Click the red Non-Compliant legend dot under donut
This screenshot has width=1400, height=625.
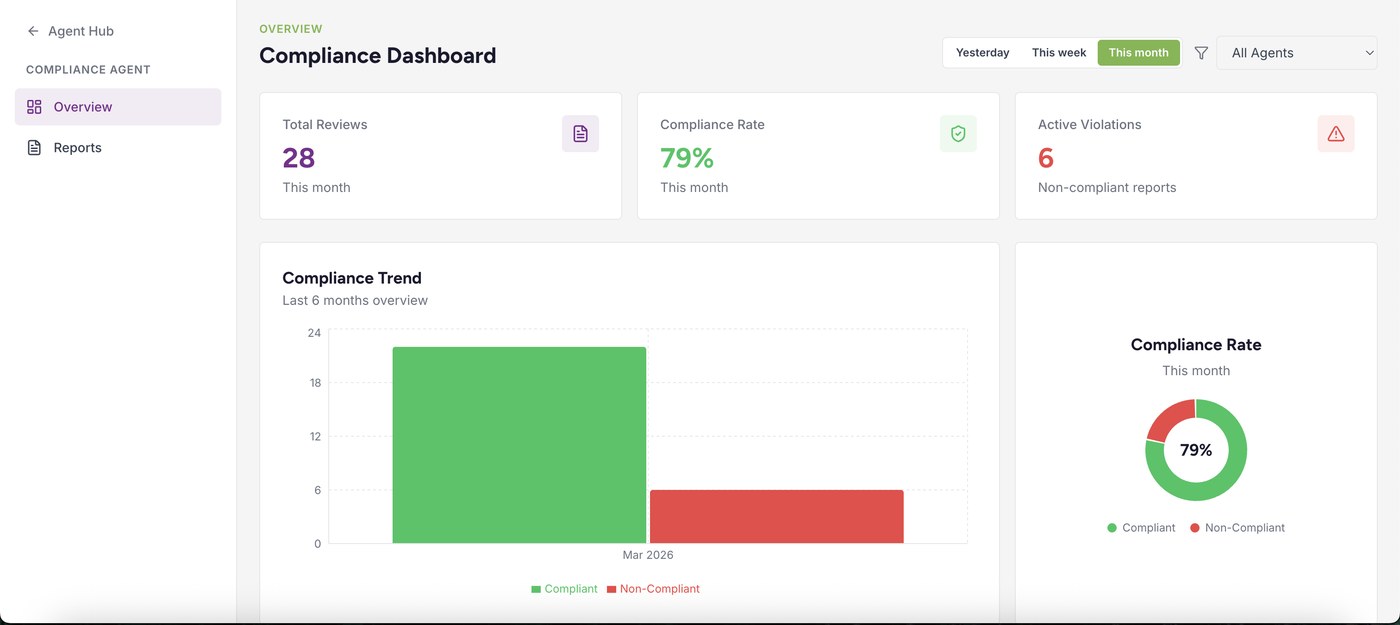[1195, 528]
